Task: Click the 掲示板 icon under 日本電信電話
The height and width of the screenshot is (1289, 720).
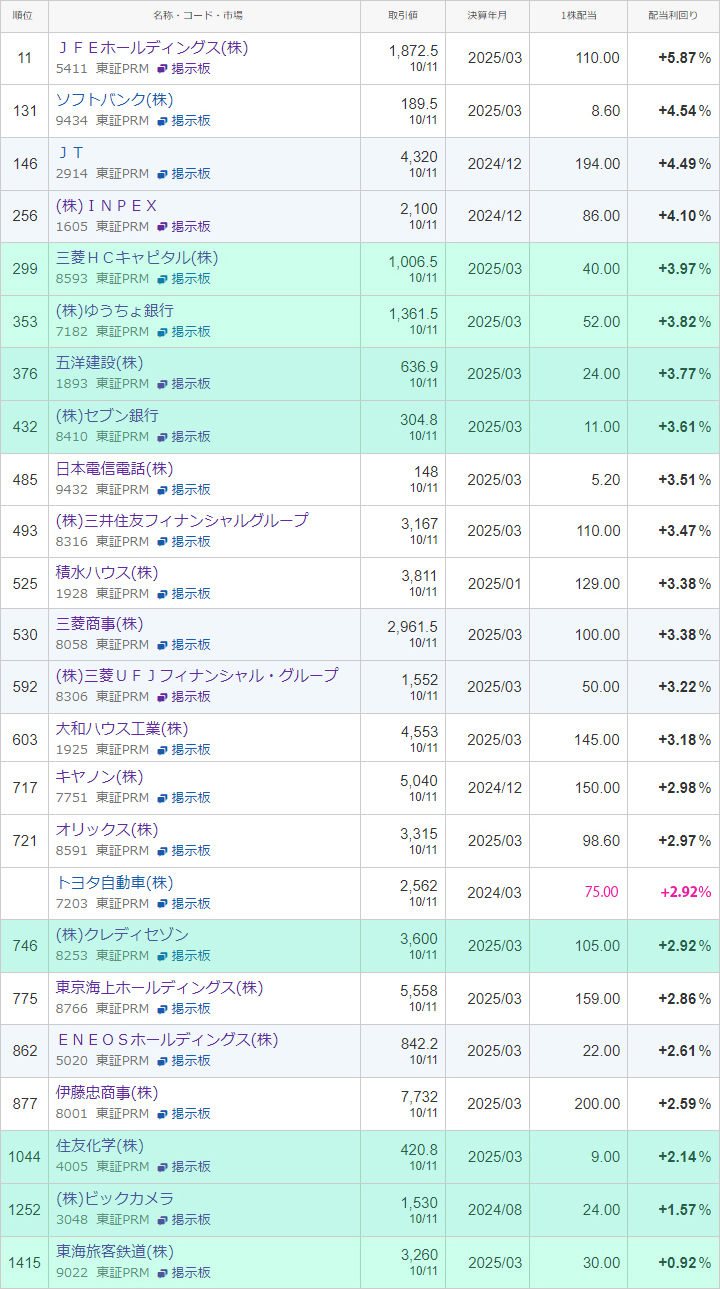Action: pyautogui.click(x=162, y=490)
